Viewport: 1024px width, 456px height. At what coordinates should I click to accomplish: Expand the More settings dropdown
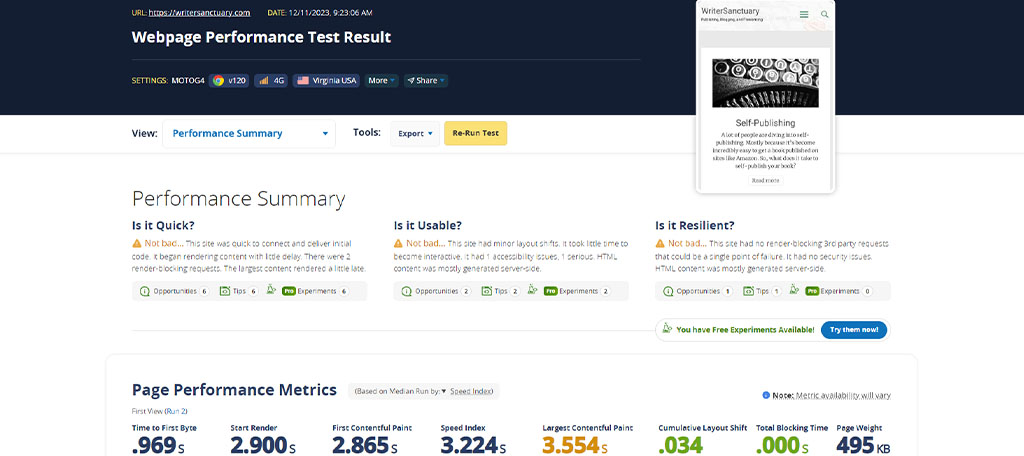(381, 80)
